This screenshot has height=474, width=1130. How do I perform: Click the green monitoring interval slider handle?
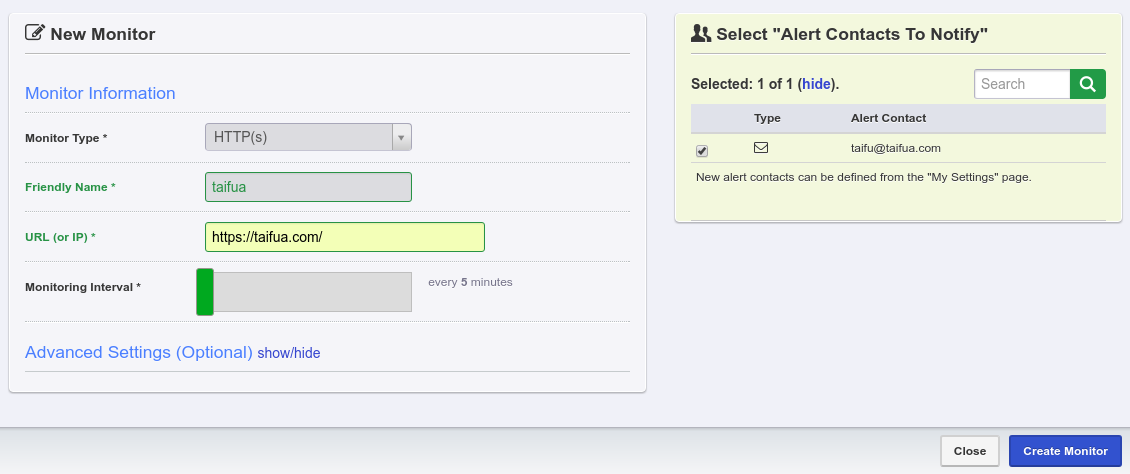tap(205, 292)
